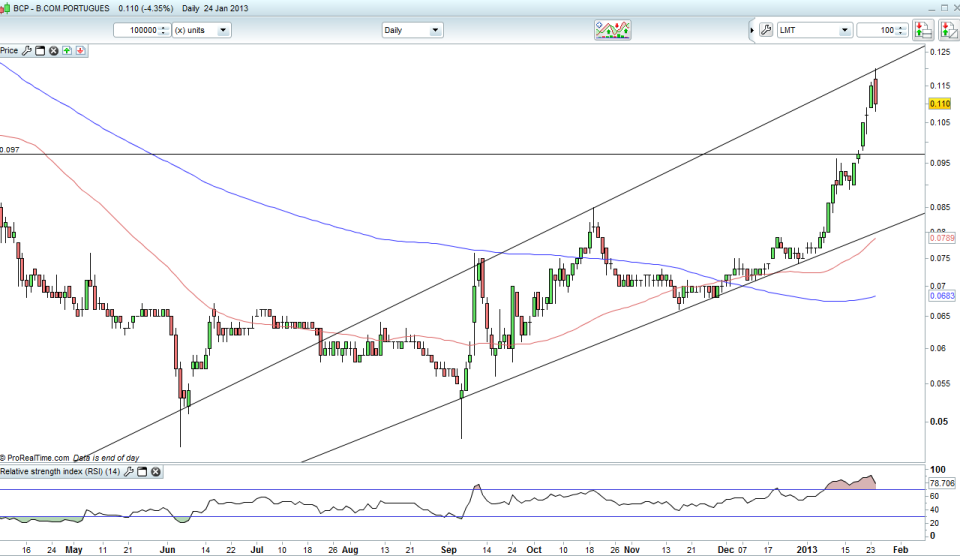960x556 pixels.
Task: Open Price panel settings wrench
Action: (26, 51)
